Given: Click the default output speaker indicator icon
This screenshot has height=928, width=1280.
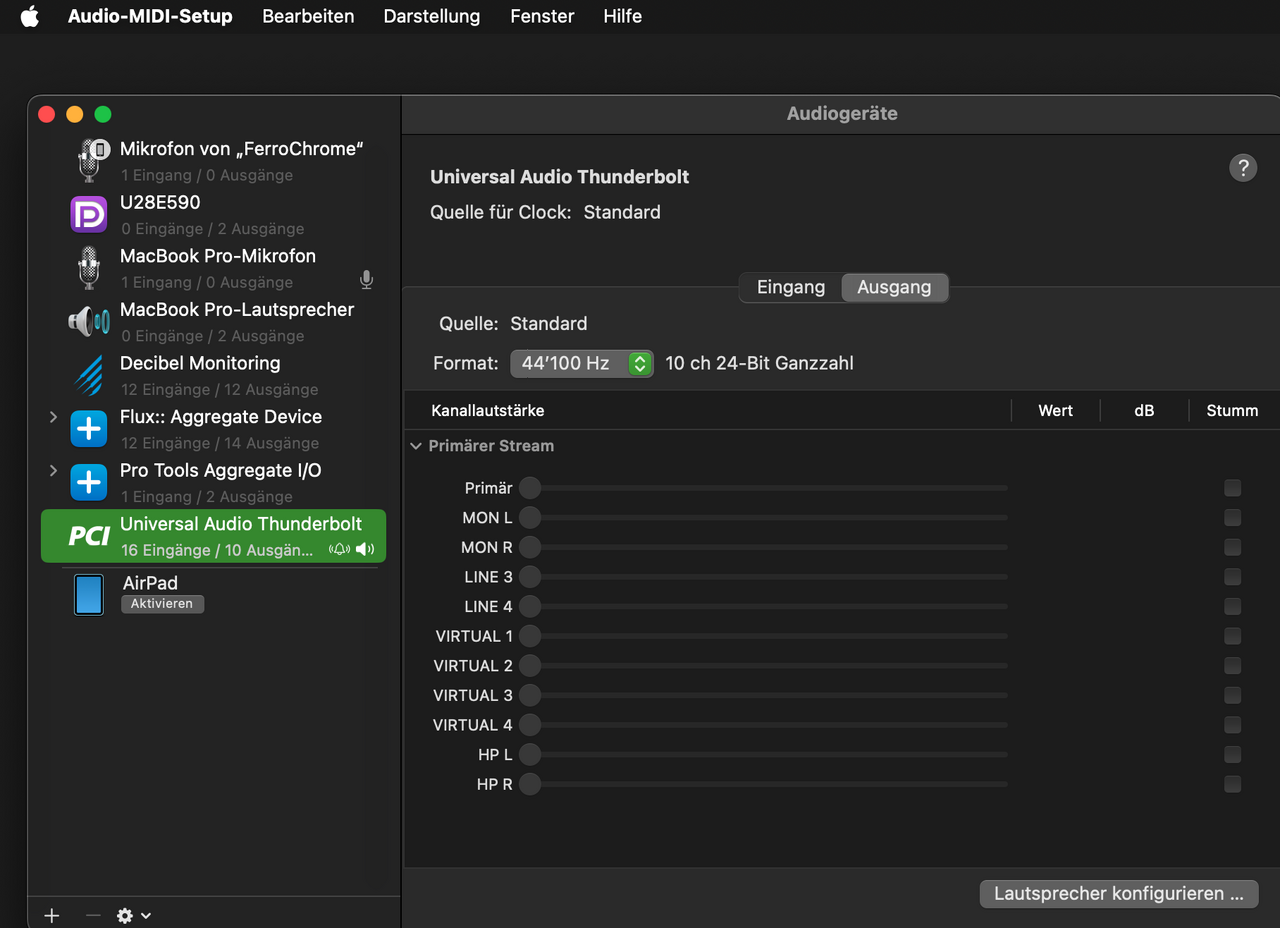Looking at the screenshot, I should (x=365, y=549).
